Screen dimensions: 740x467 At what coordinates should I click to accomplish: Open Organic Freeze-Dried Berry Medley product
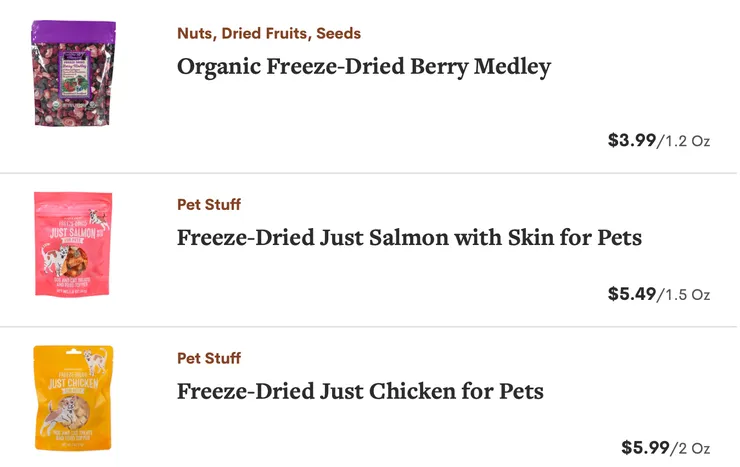tap(364, 68)
